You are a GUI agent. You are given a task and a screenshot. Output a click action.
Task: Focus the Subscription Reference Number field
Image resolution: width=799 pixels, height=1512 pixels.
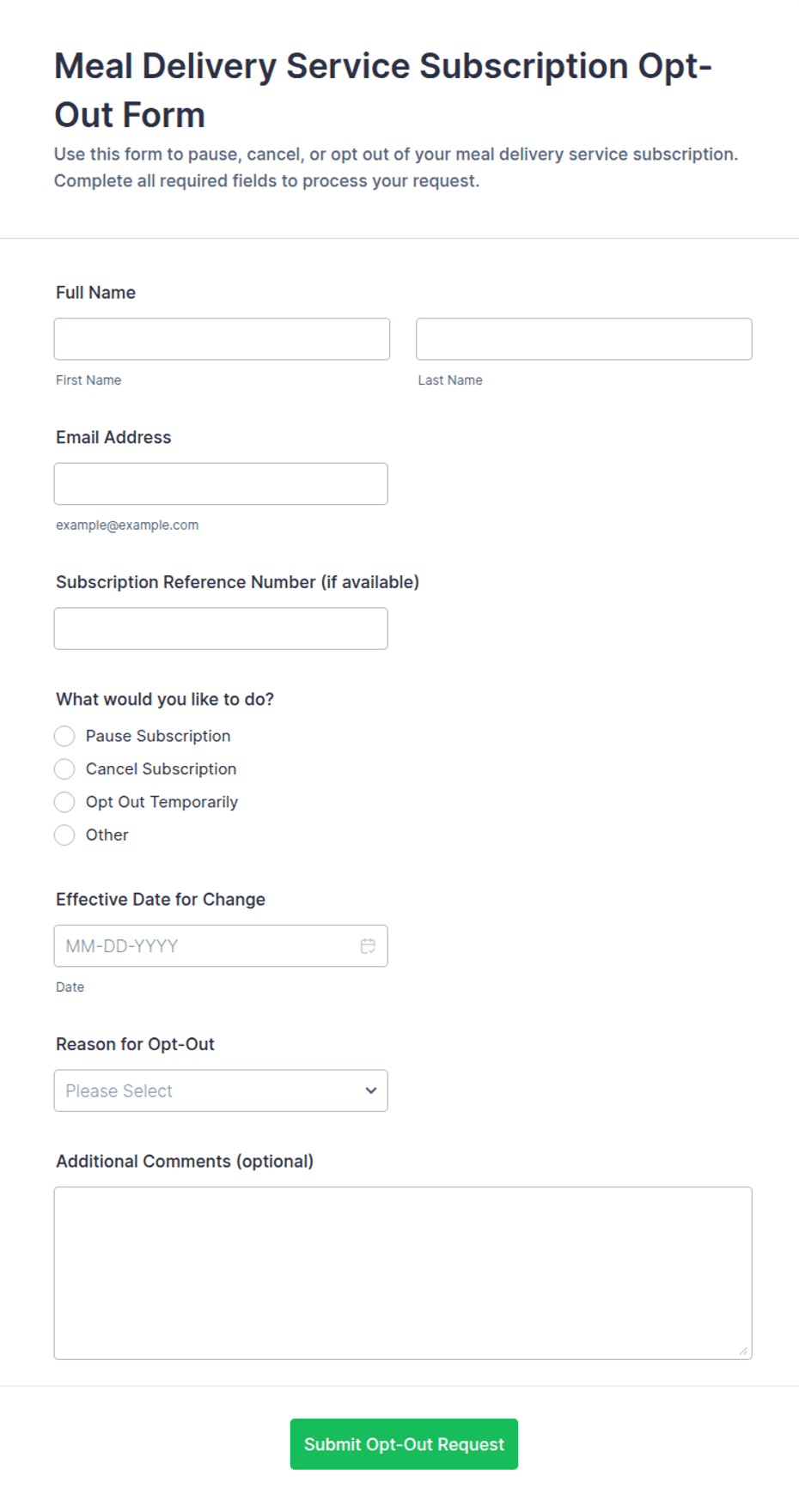tap(221, 628)
